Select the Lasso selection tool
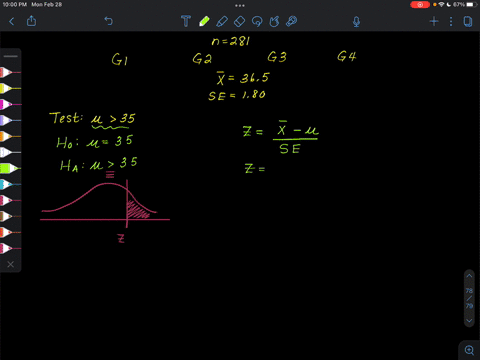The image size is (480, 360). [257, 22]
